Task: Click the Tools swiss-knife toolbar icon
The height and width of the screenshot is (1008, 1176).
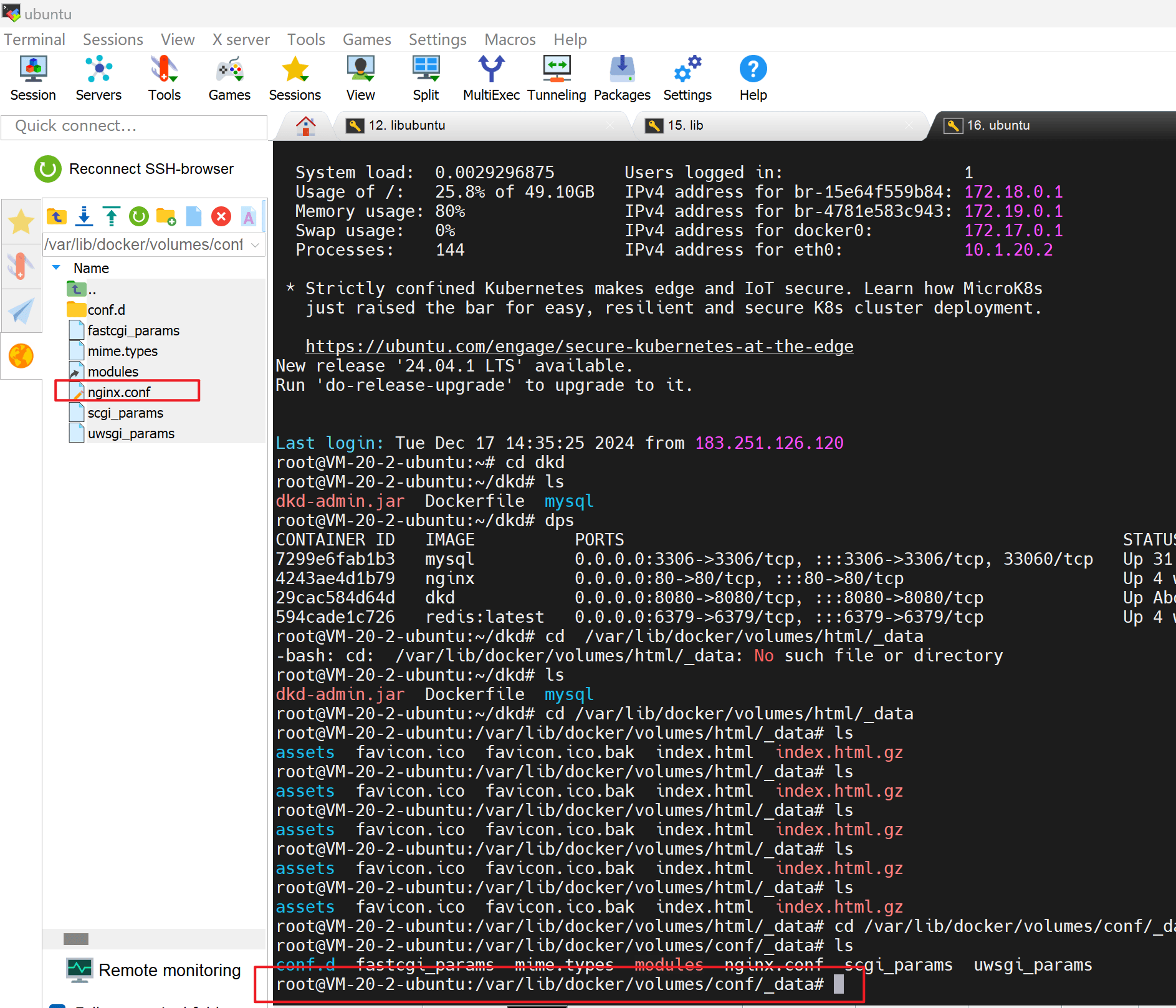Action: 165,78
